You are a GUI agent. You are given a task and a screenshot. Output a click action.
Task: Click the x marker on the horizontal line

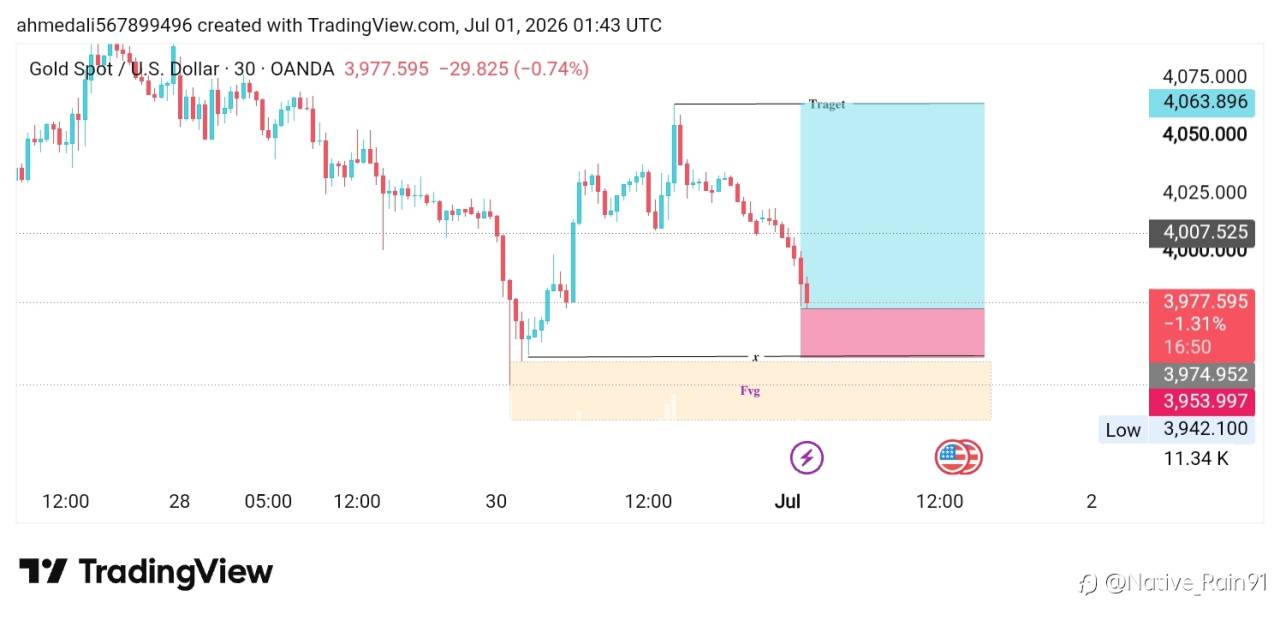point(755,357)
